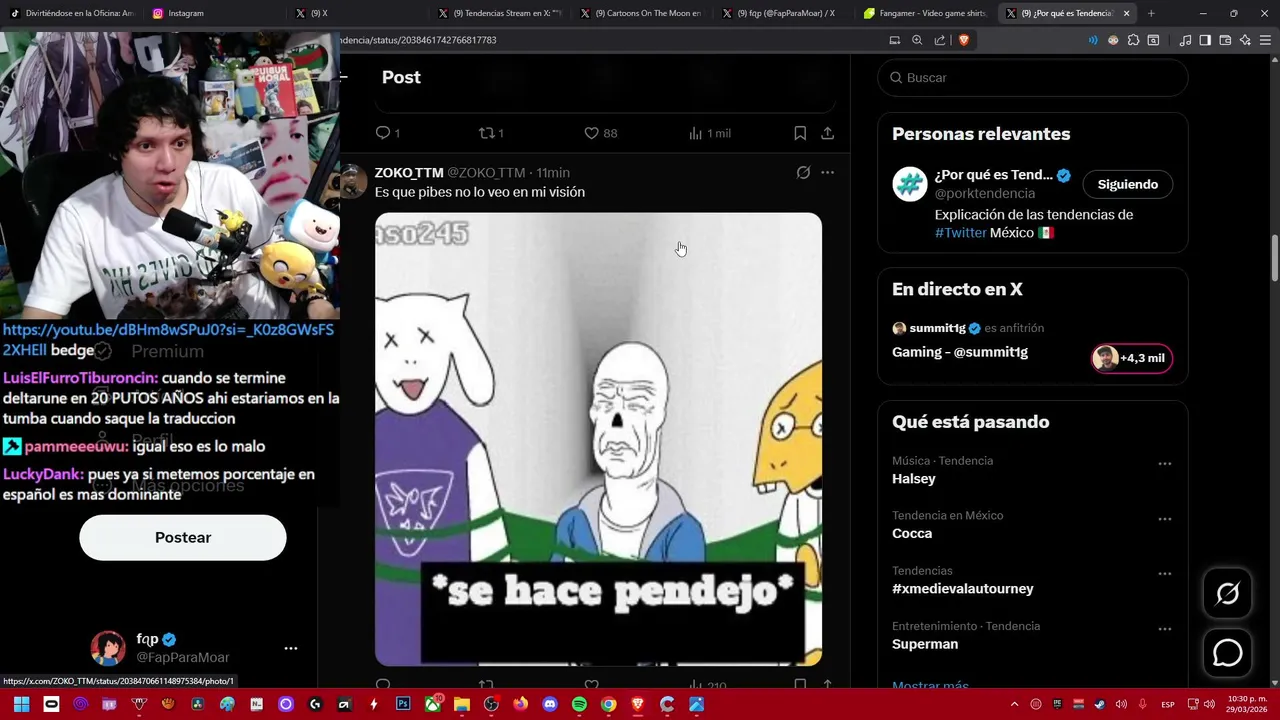
Task: Toggle the browser sidebar panel
Action: click(x=1205, y=40)
